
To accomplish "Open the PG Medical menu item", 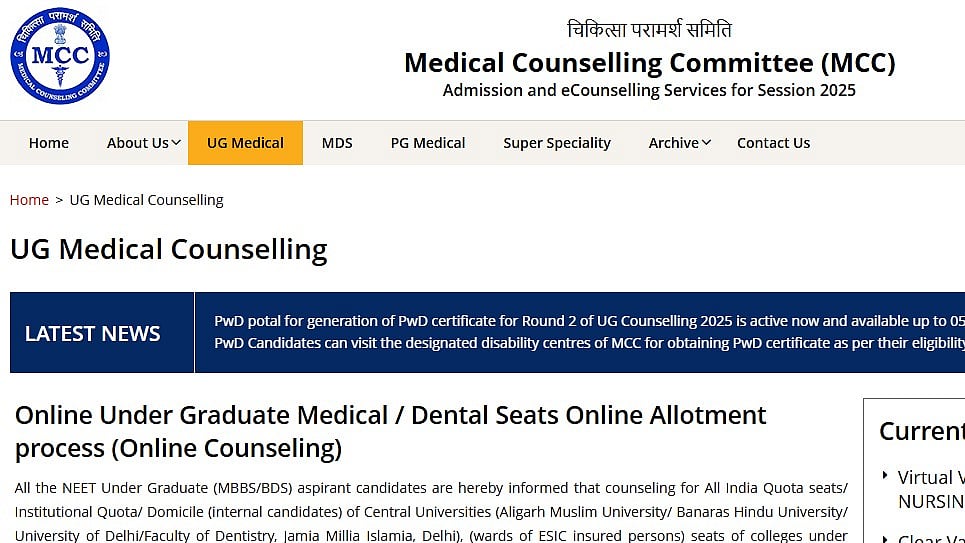I will (428, 143).
